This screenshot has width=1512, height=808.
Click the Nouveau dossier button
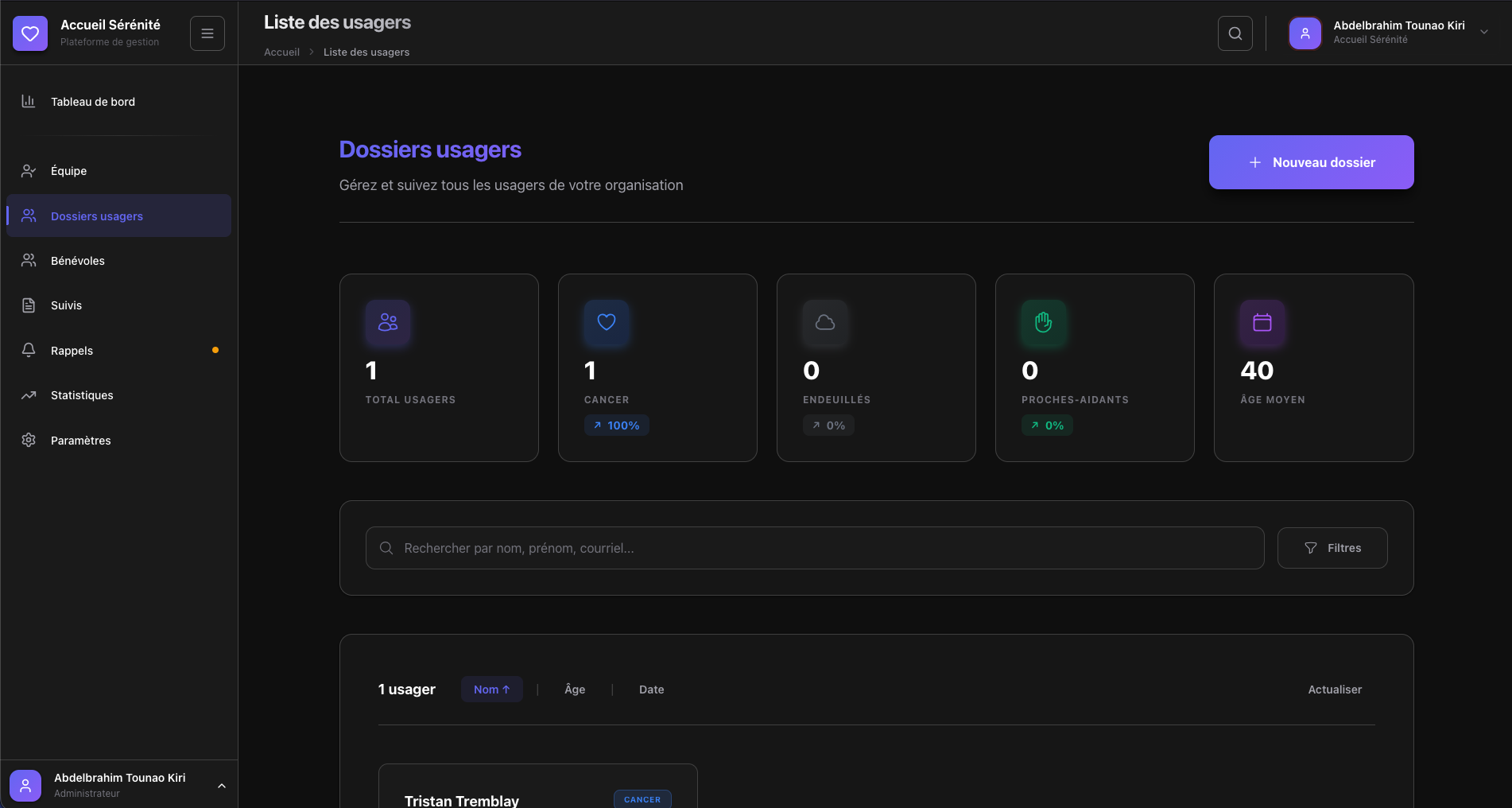[x=1311, y=162]
